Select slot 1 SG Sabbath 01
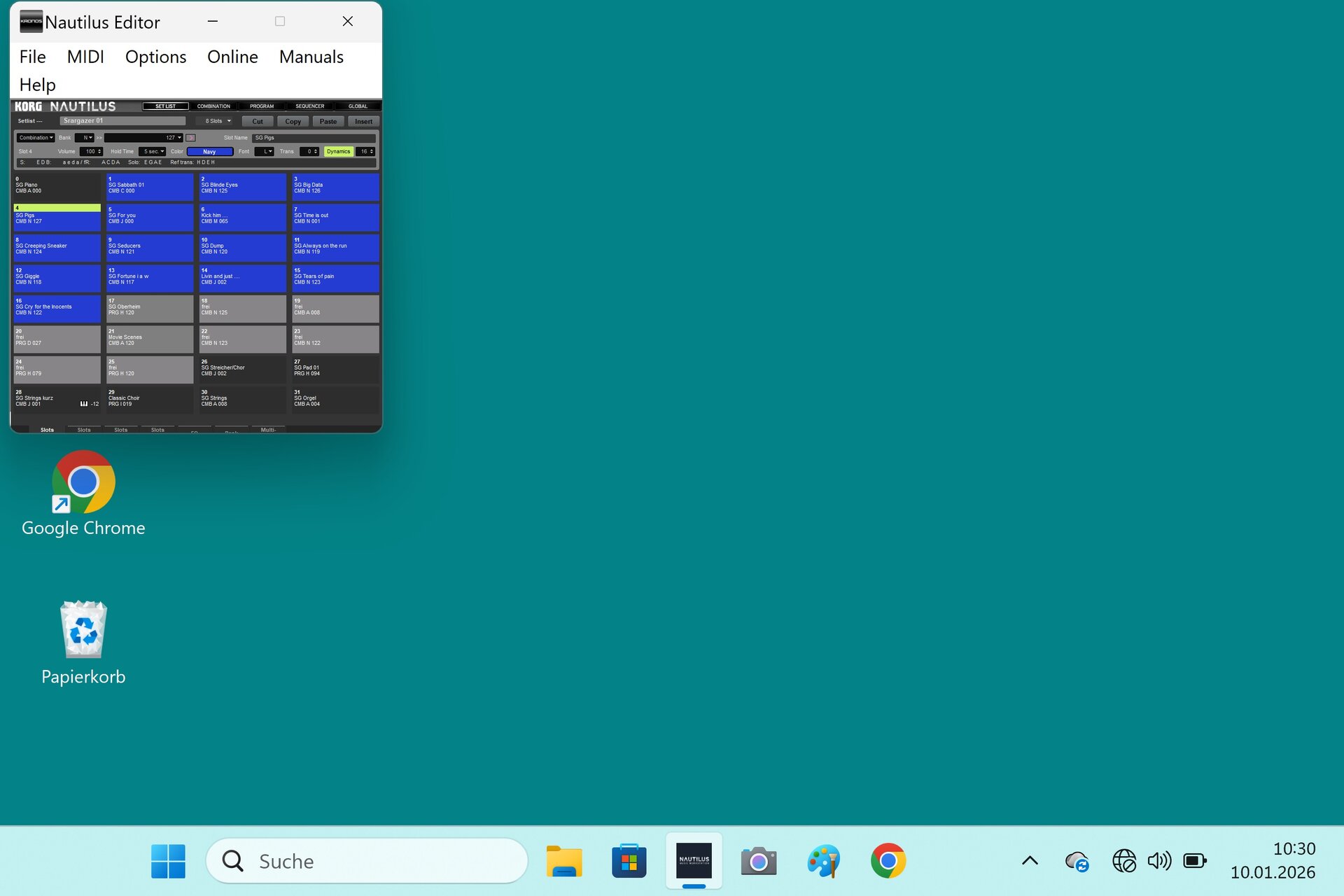This screenshot has height=896, width=1344. click(150, 186)
